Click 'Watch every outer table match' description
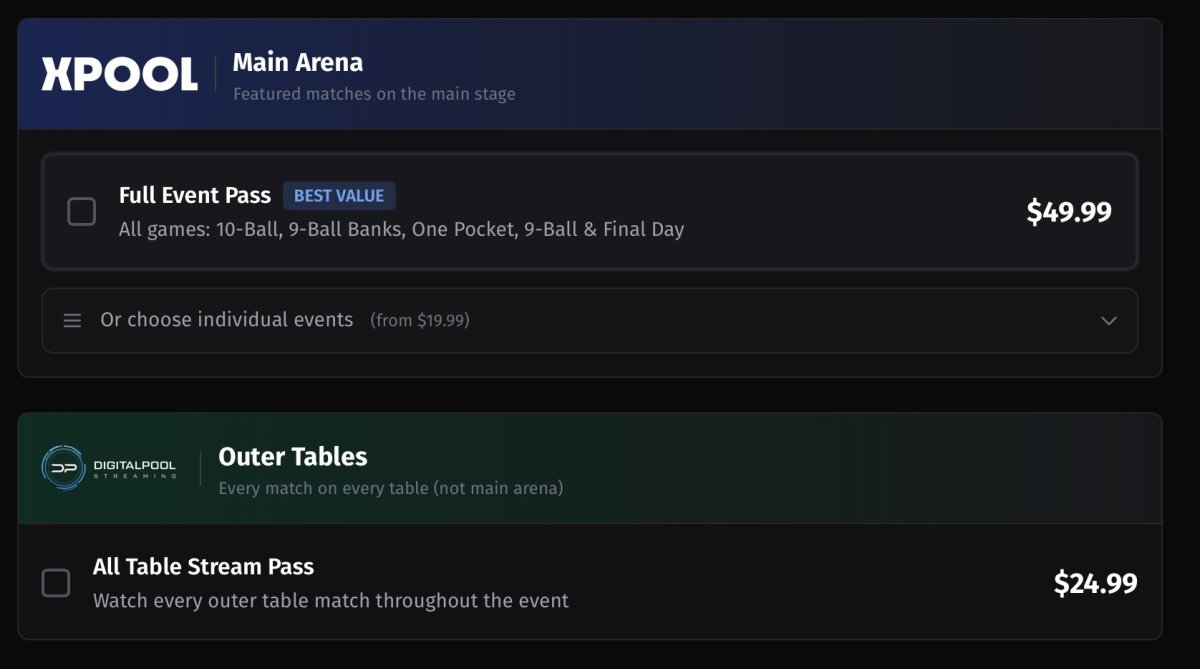 coord(330,601)
